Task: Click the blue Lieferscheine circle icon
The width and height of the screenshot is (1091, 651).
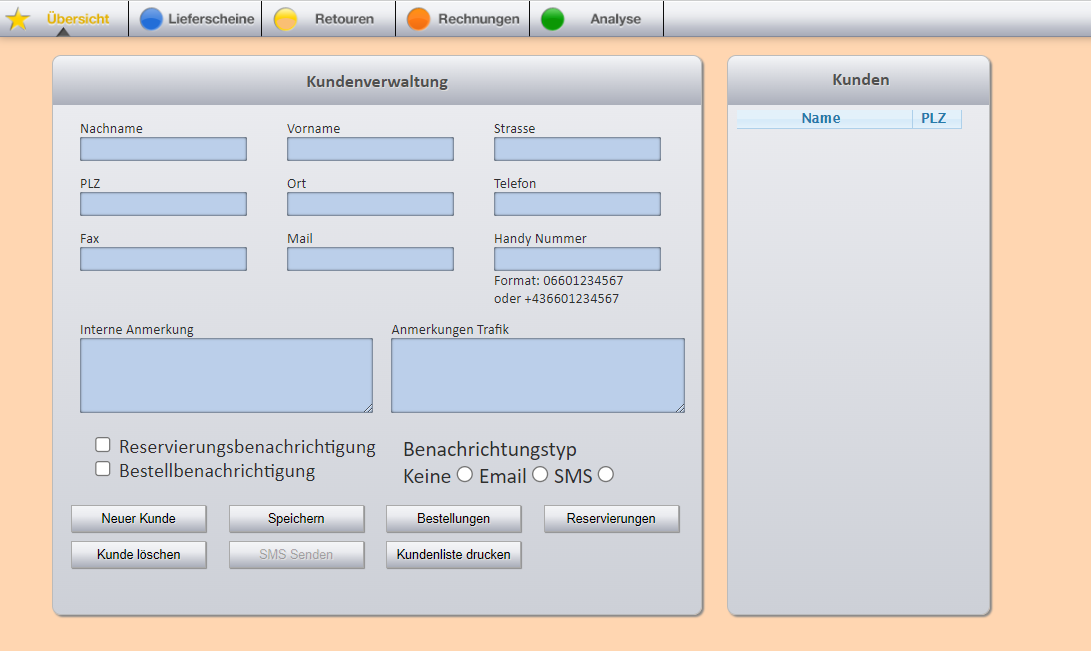Action: [151, 19]
